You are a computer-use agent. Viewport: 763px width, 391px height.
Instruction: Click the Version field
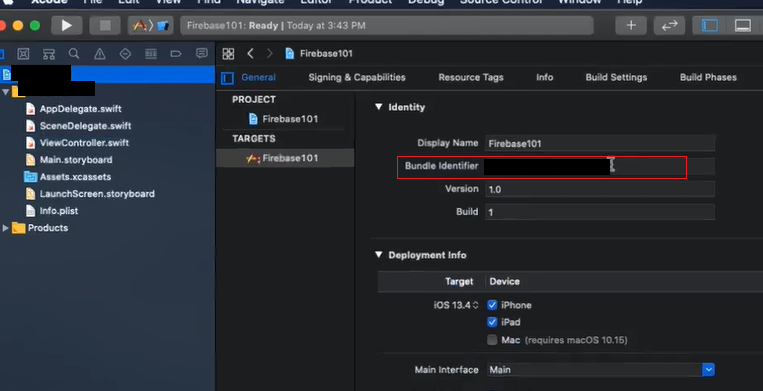(x=600, y=189)
